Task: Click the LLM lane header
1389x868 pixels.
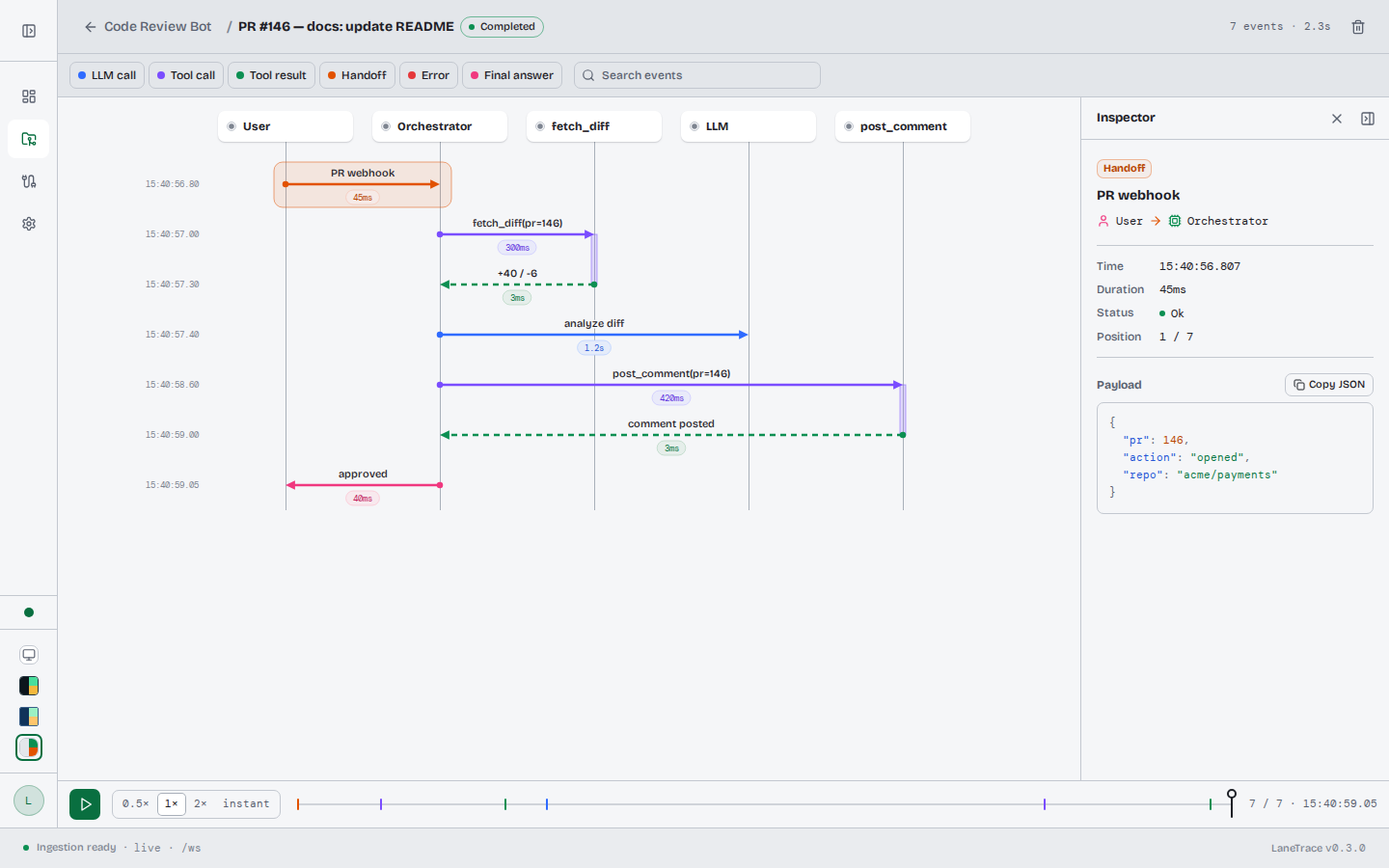Action: tap(749, 126)
